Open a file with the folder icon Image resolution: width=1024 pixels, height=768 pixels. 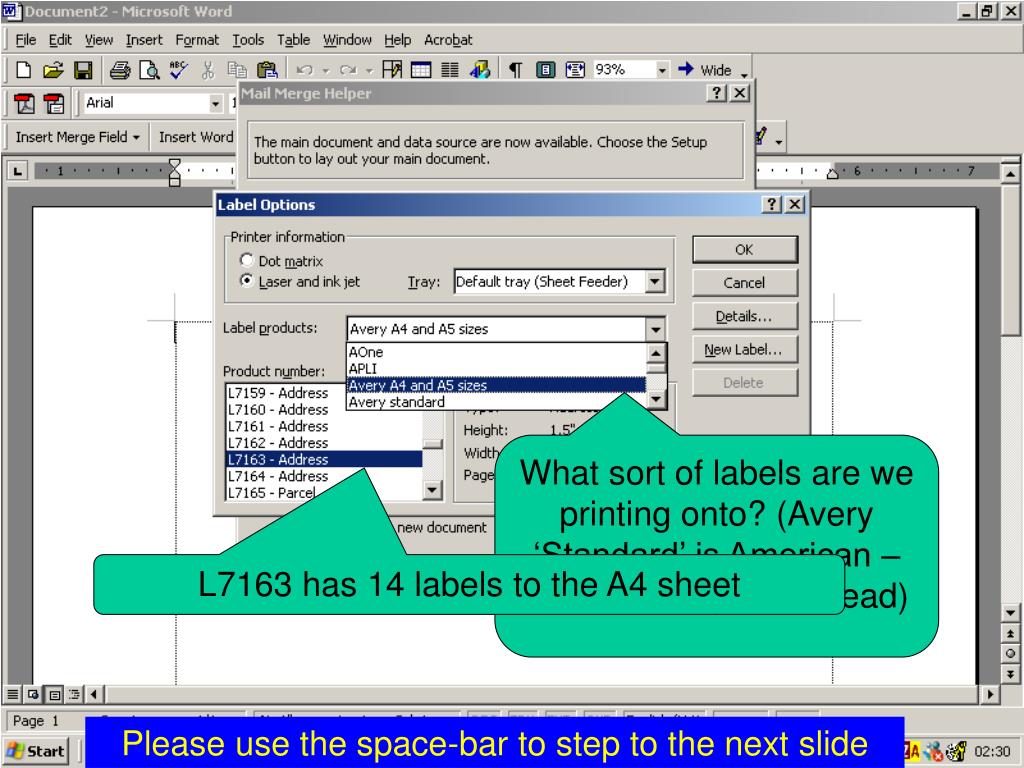[x=53, y=70]
